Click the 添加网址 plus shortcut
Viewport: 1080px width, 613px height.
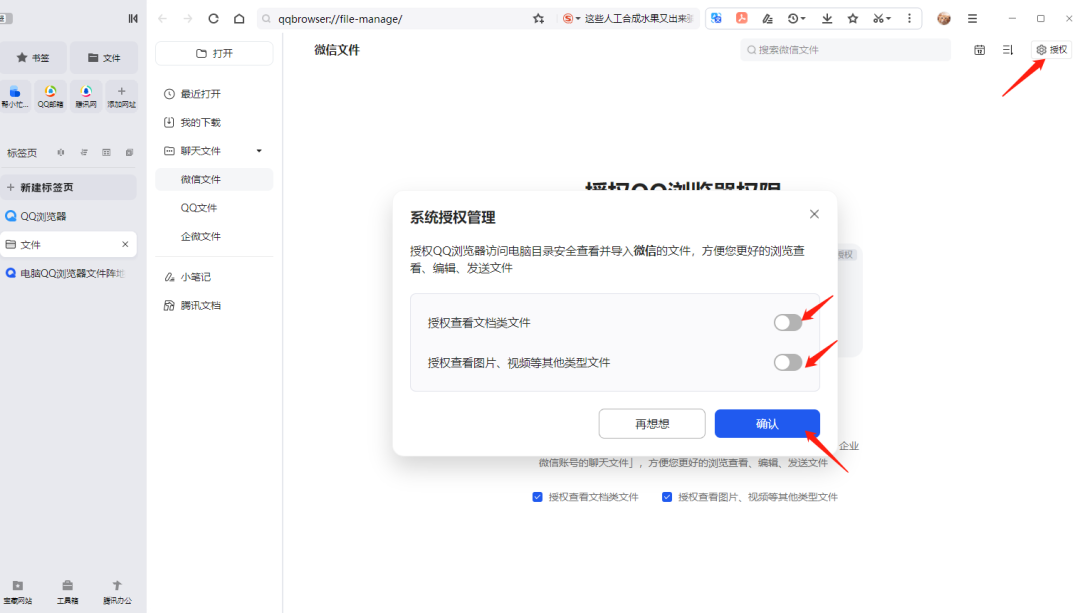click(121, 96)
